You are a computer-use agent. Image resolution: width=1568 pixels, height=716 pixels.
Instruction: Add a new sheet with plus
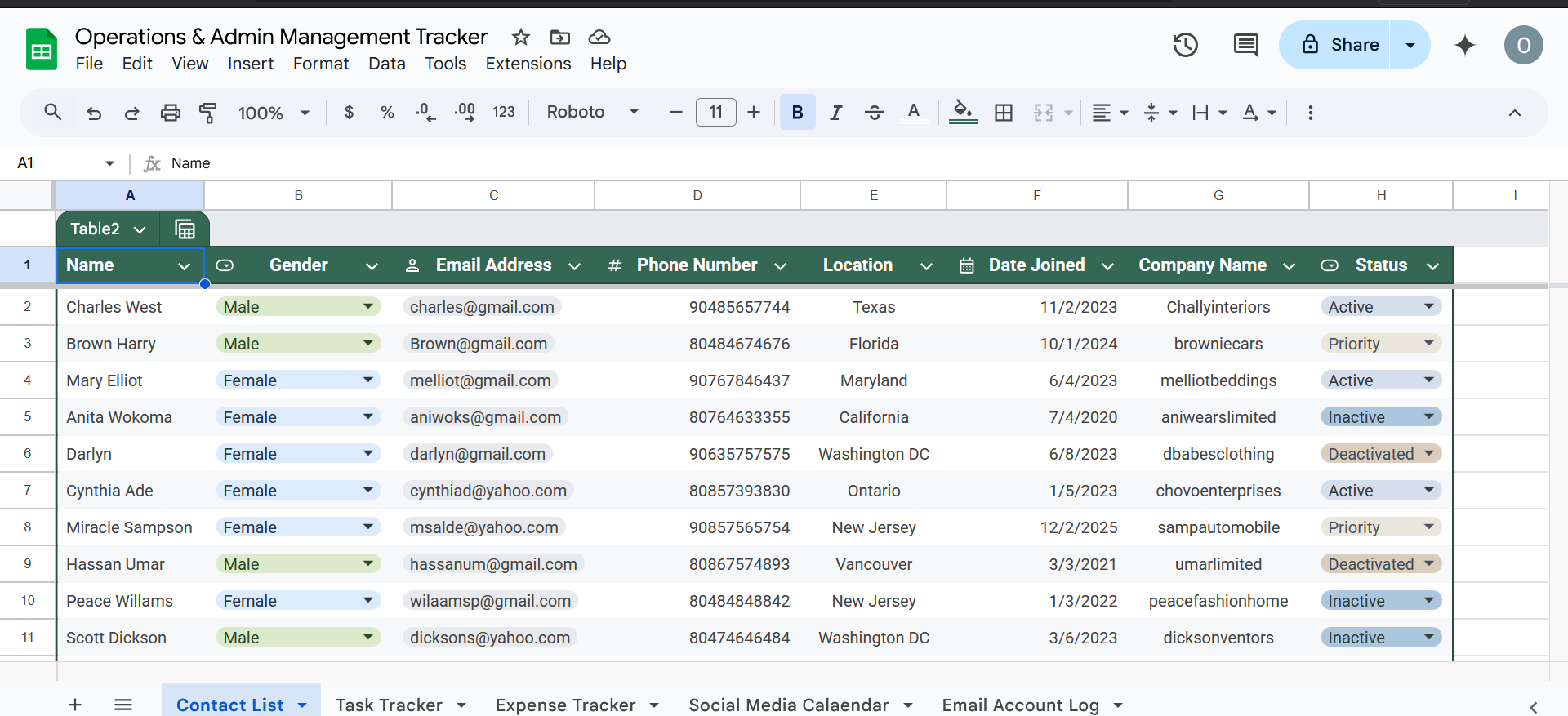(75, 705)
